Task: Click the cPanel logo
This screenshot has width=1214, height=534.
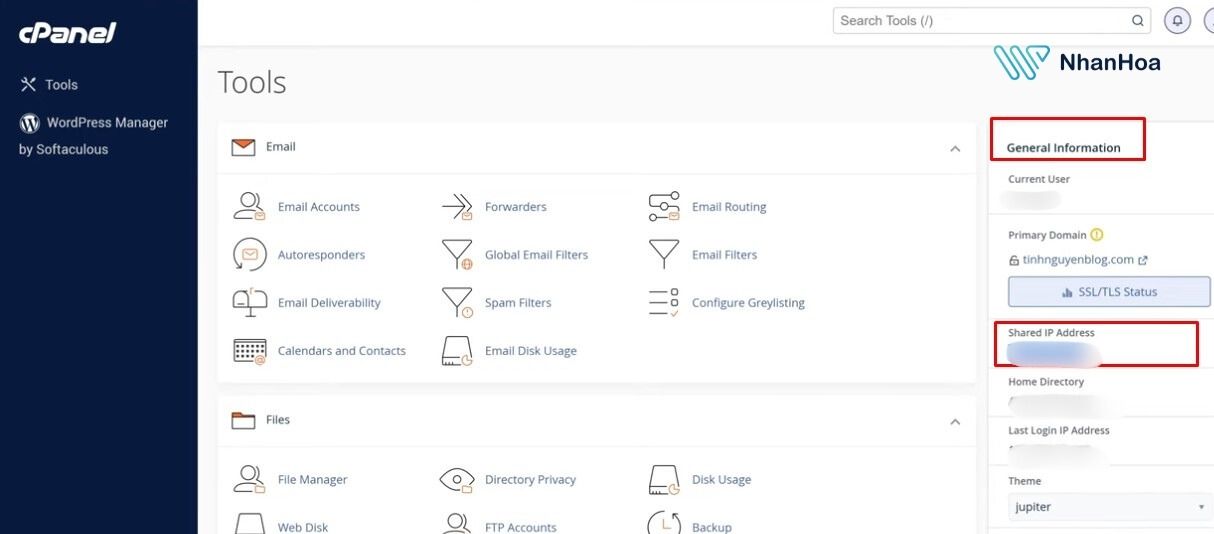Action: (67, 33)
